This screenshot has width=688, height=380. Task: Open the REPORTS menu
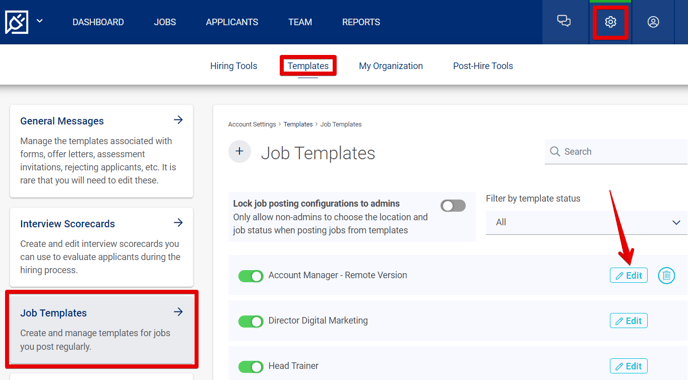tap(361, 22)
